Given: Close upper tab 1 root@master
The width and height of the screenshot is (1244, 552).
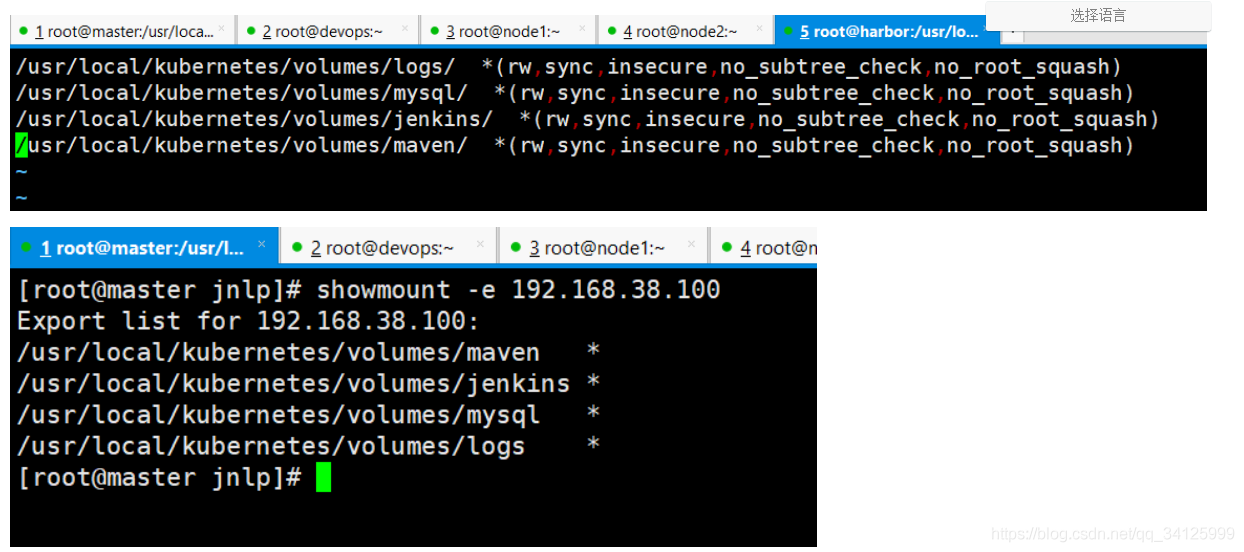Looking at the screenshot, I should point(222,29).
